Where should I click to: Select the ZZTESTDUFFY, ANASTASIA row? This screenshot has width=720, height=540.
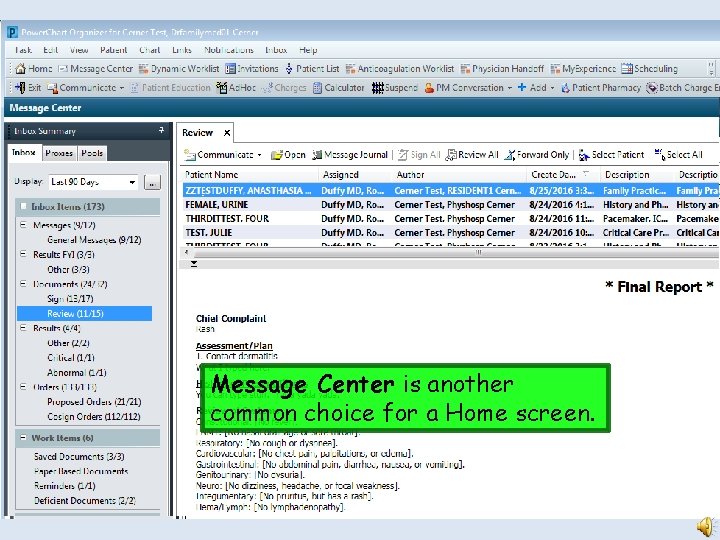coord(450,191)
